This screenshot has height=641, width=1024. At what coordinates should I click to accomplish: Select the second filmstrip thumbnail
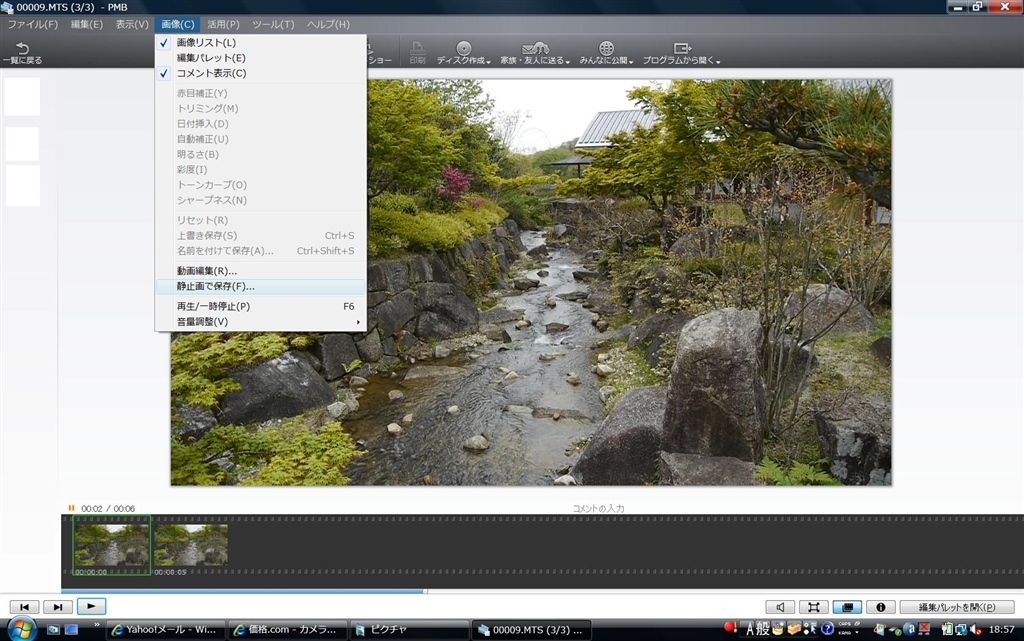tap(190, 546)
